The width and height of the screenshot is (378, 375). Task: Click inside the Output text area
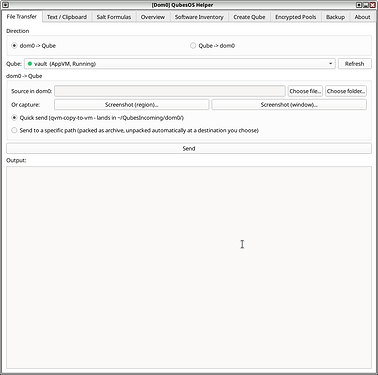coord(189,267)
